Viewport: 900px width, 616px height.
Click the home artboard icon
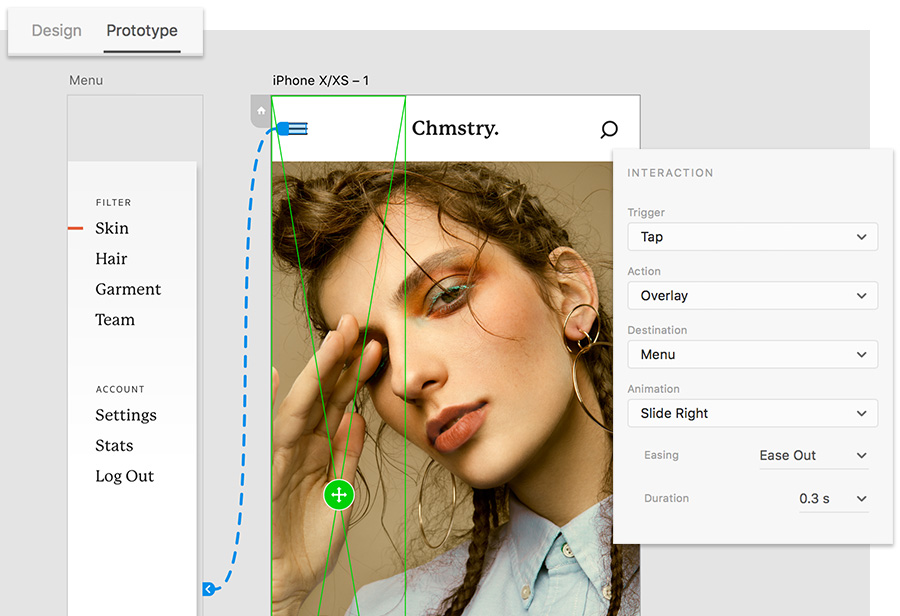tap(261, 110)
